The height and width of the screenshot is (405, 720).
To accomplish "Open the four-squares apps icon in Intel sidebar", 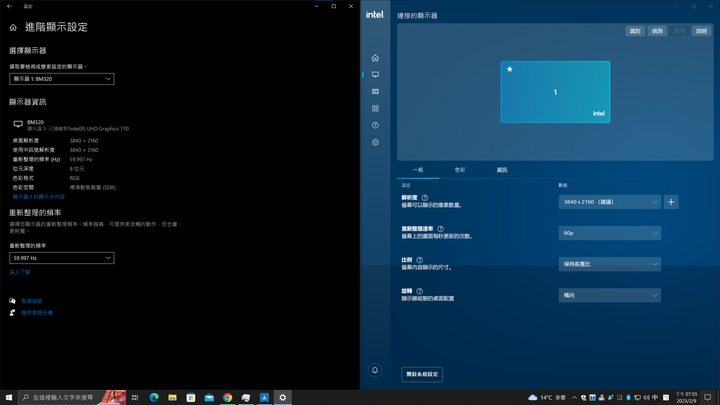I will [375, 108].
